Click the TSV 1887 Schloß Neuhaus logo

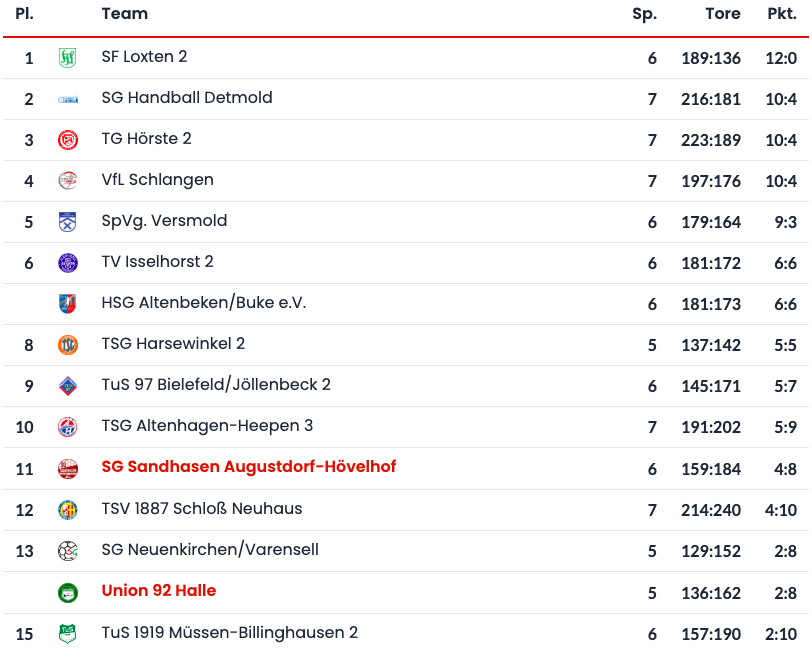[67, 510]
